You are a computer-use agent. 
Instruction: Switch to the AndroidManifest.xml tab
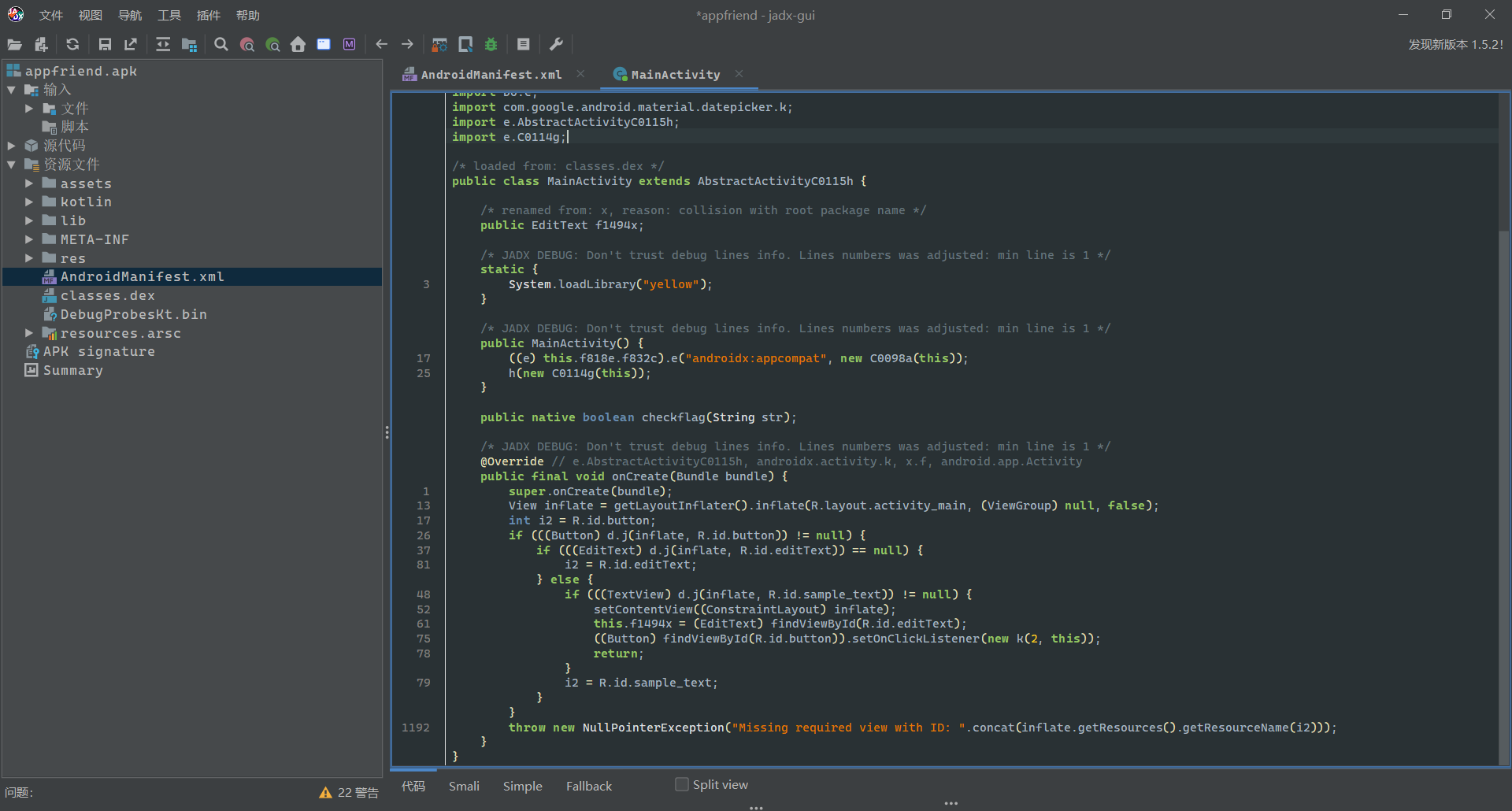tap(491, 75)
